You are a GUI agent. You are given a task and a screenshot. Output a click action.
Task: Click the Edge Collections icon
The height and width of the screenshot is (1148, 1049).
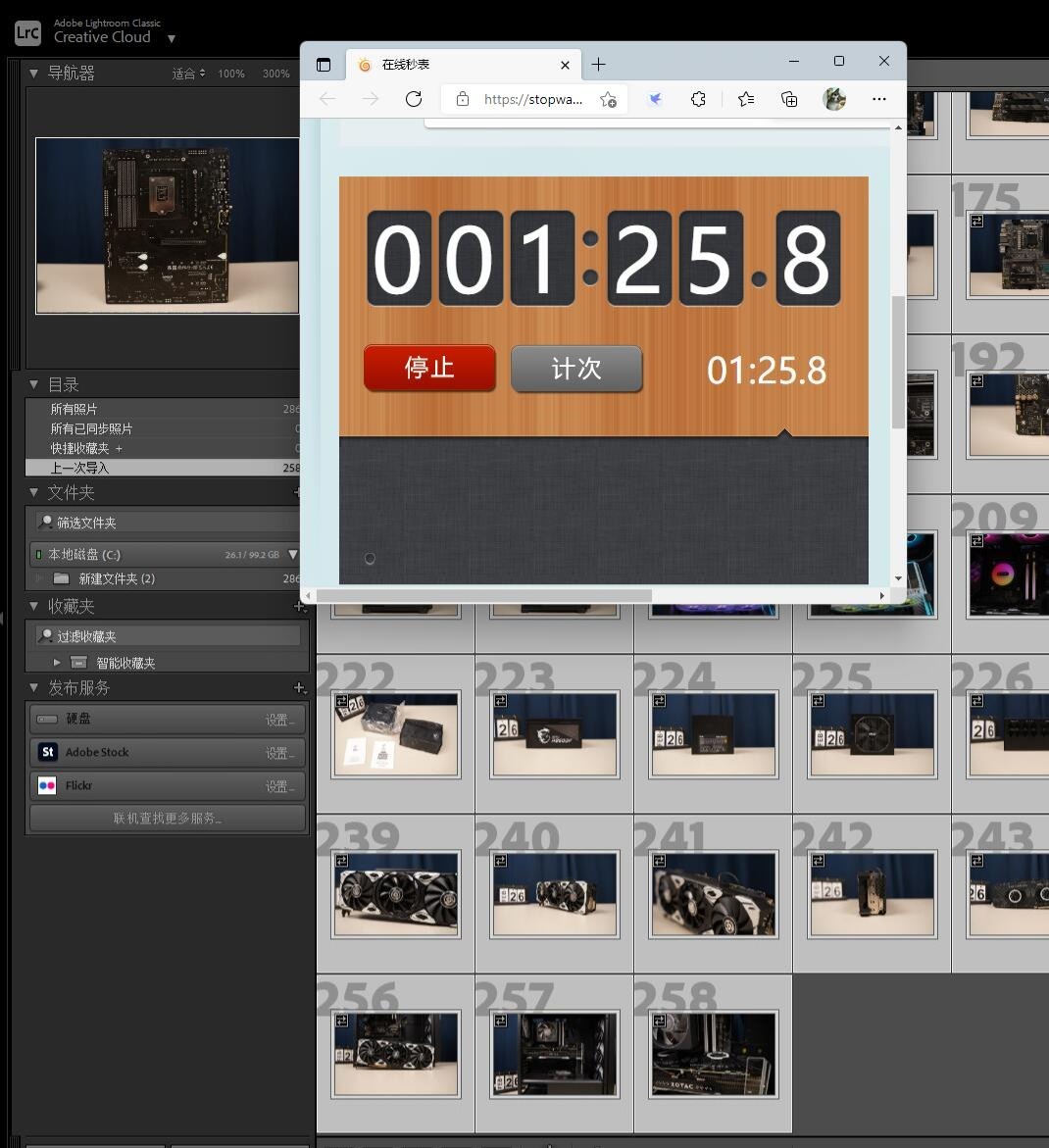789,99
